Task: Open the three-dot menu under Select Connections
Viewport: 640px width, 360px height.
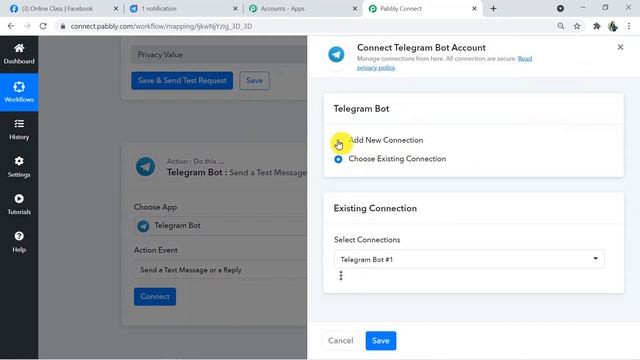Action: coord(341,276)
